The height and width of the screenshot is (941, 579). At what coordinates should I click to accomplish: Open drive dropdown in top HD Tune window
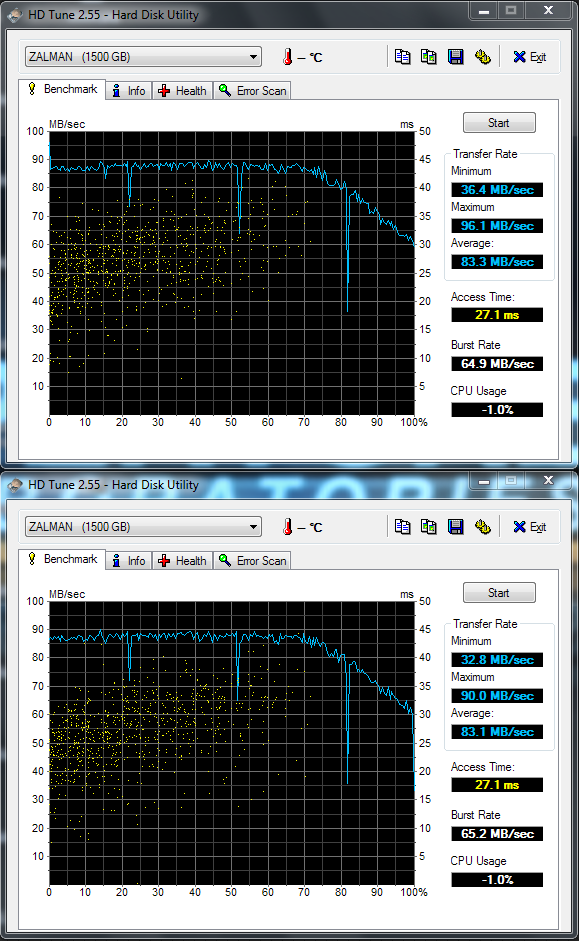pos(143,57)
